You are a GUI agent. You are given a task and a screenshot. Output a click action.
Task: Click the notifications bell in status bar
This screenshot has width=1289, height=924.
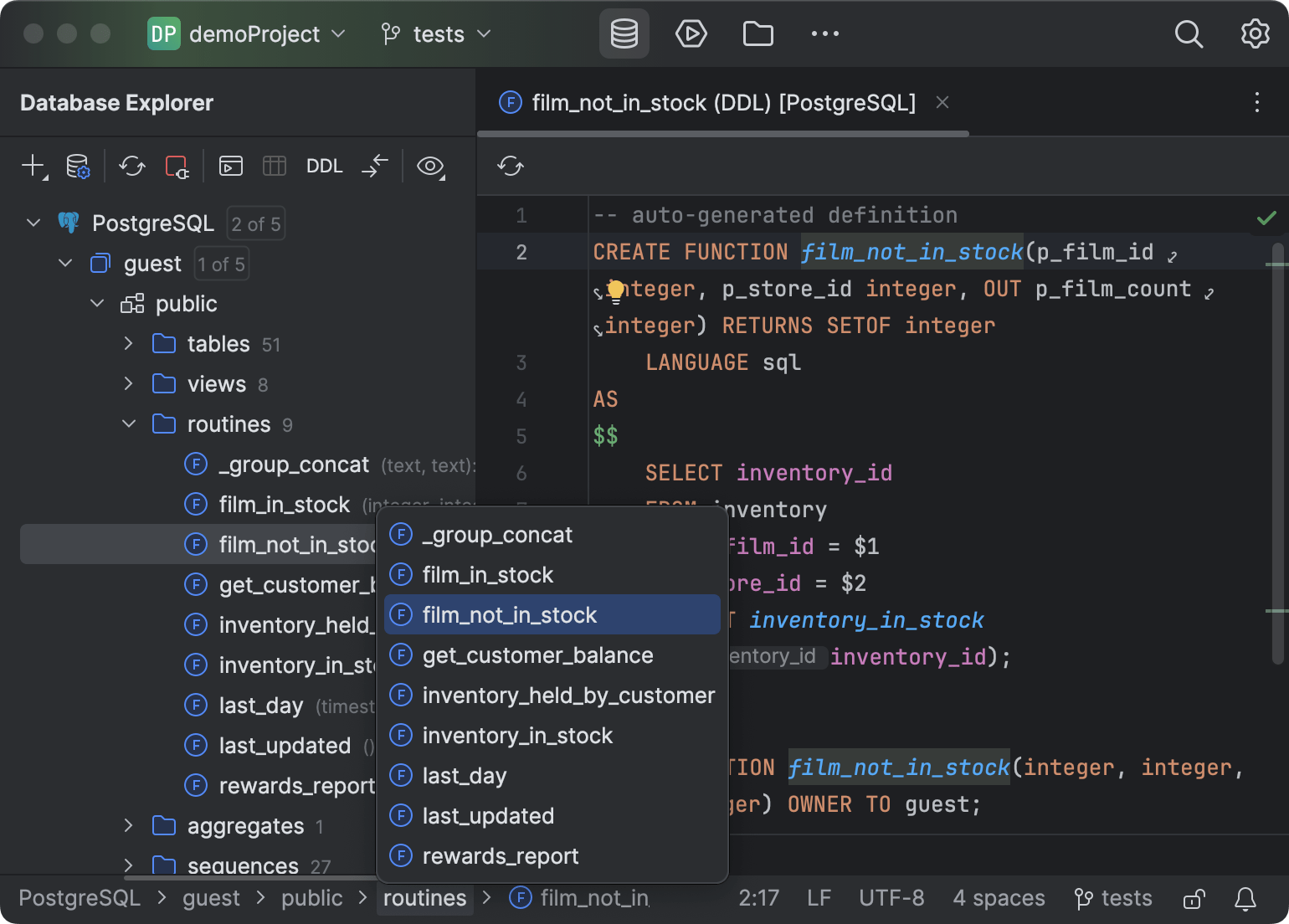[1246, 898]
